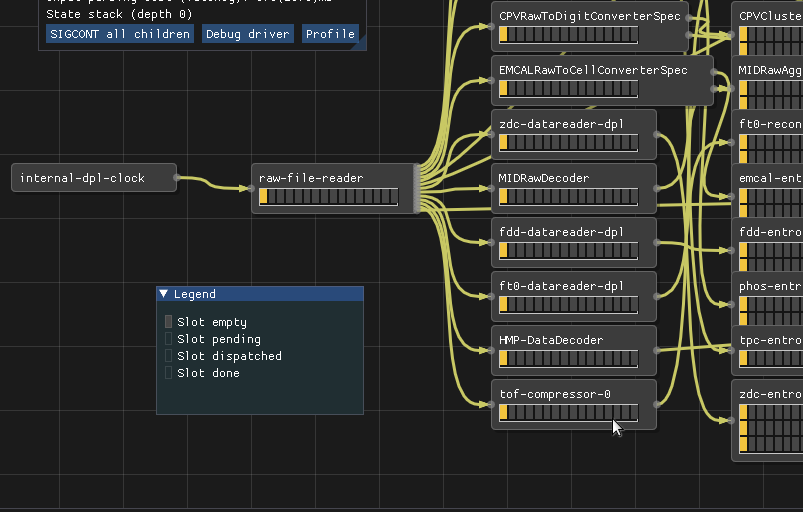Click the ft0-datareader-dpl input port

point(491,296)
